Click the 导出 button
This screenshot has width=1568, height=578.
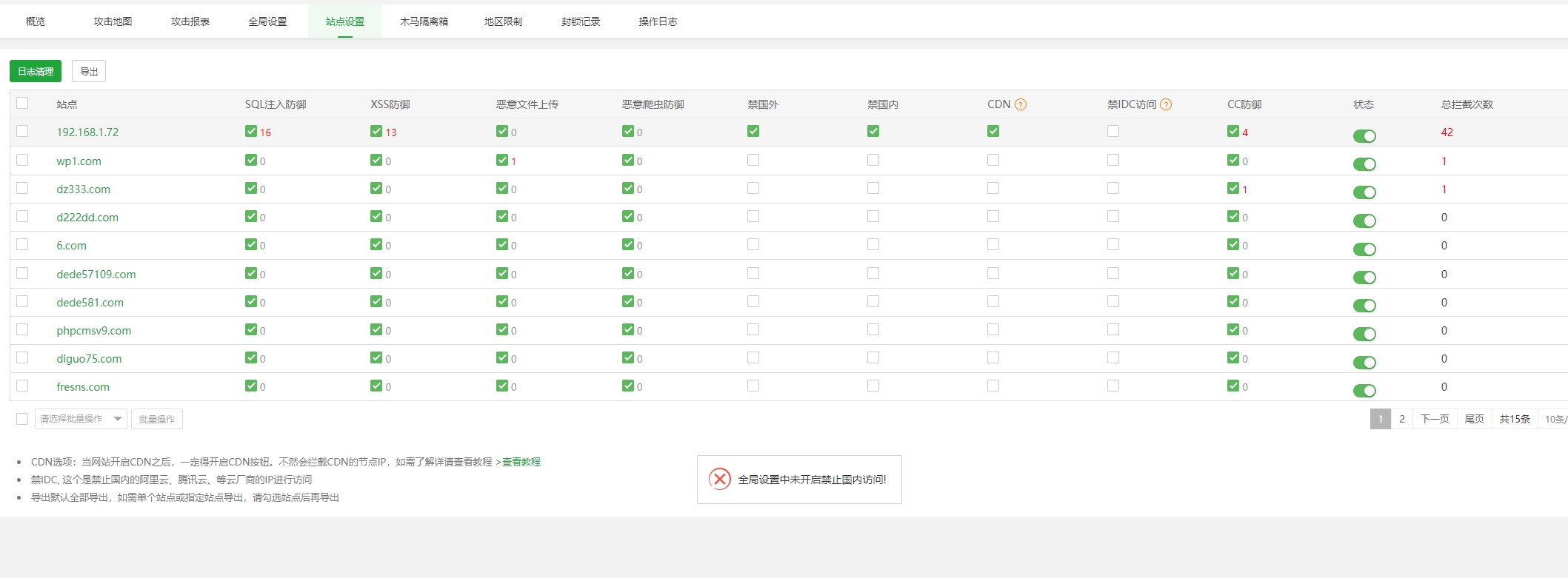(89, 72)
